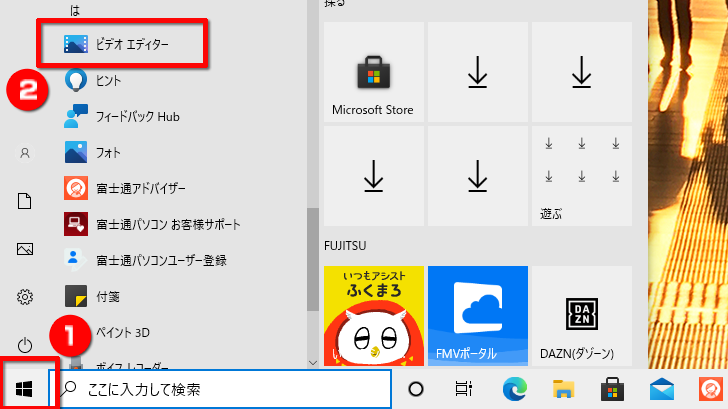Image resolution: width=728 pixels, height=409 pixels.
Task: Open Settings gear in Start sidebar
Action: [25, 297]
